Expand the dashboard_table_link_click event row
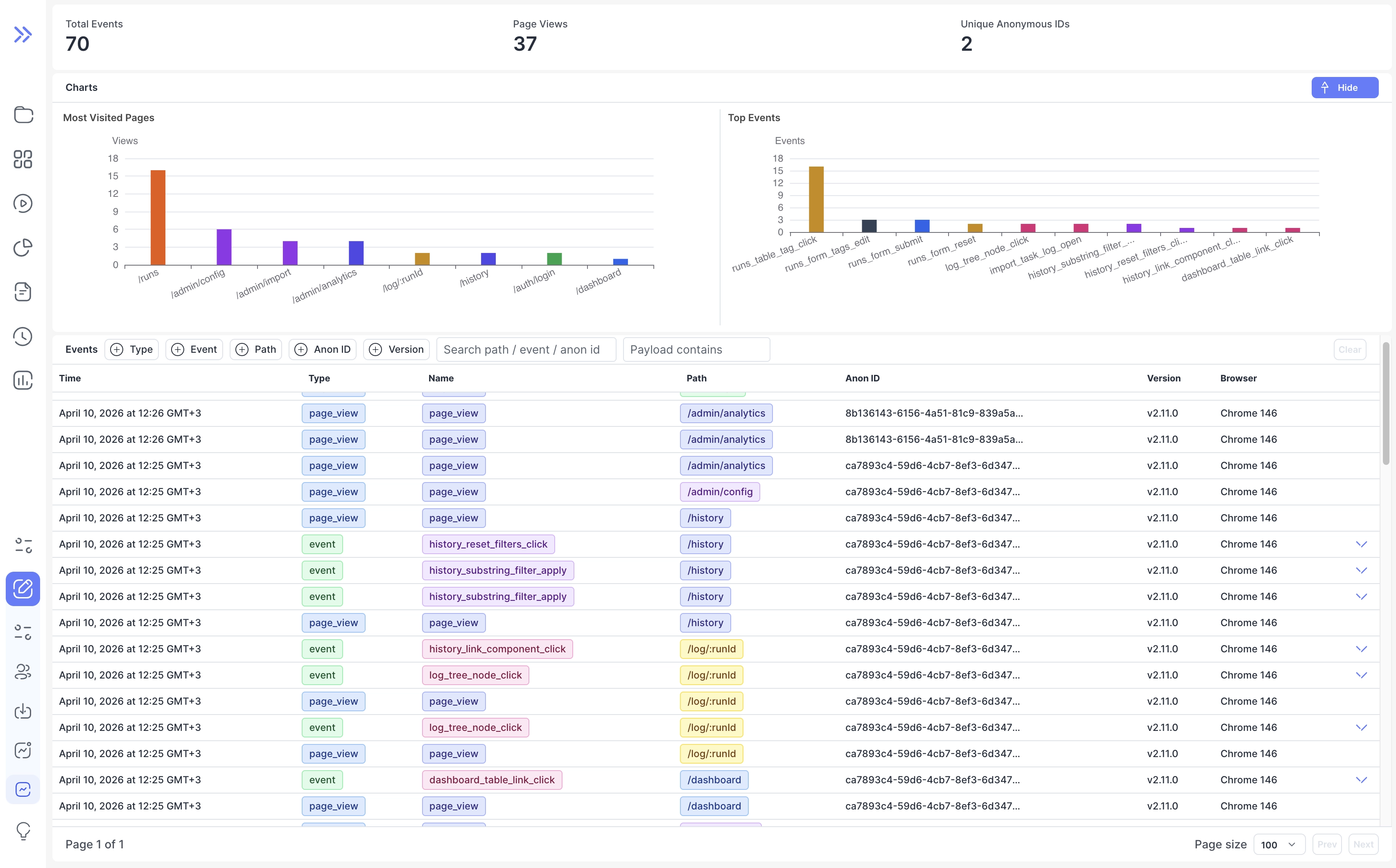This screenshot has height=868, width=1396. (1362, 780)
